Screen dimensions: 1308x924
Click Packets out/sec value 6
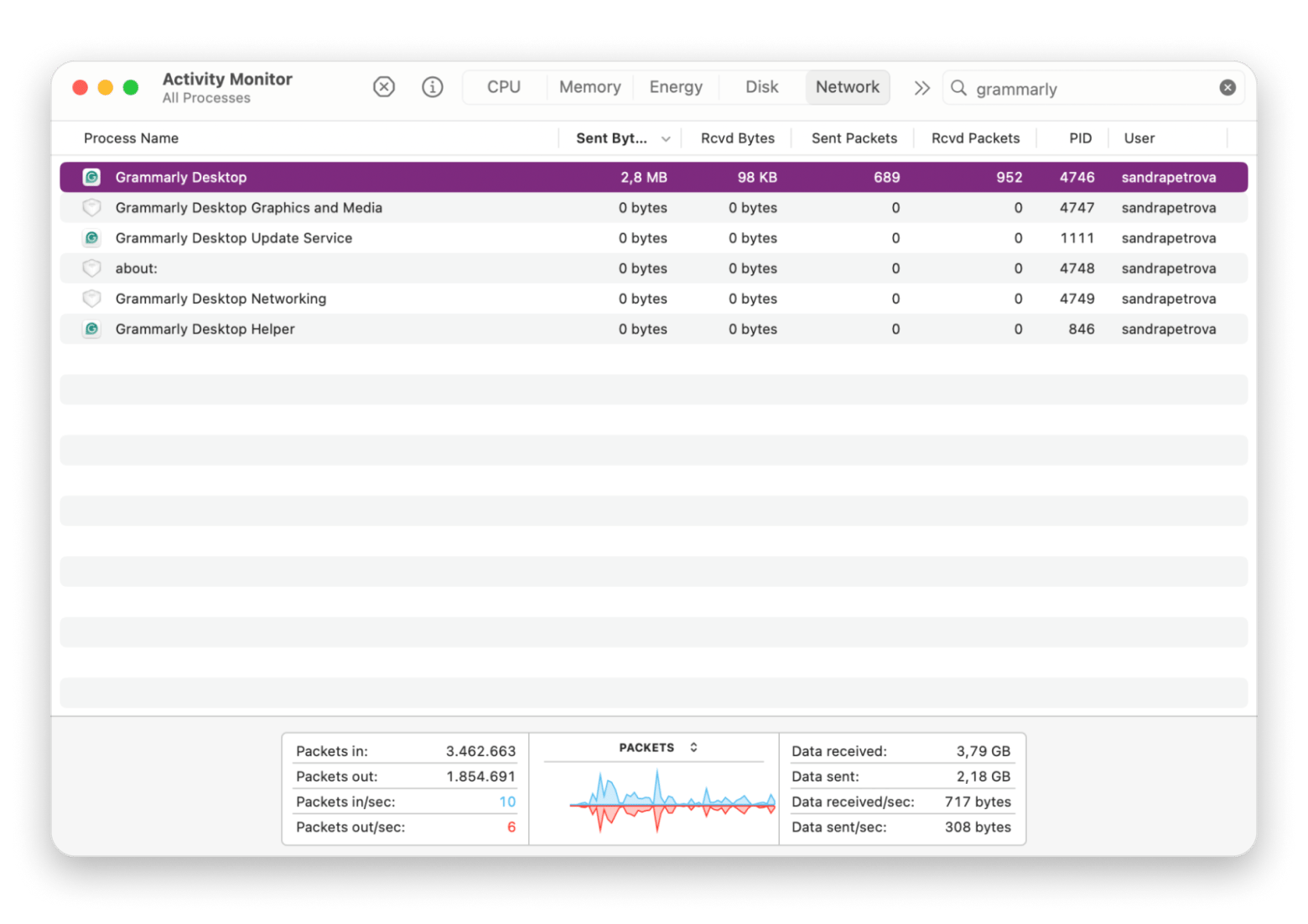tap(511, 827)
